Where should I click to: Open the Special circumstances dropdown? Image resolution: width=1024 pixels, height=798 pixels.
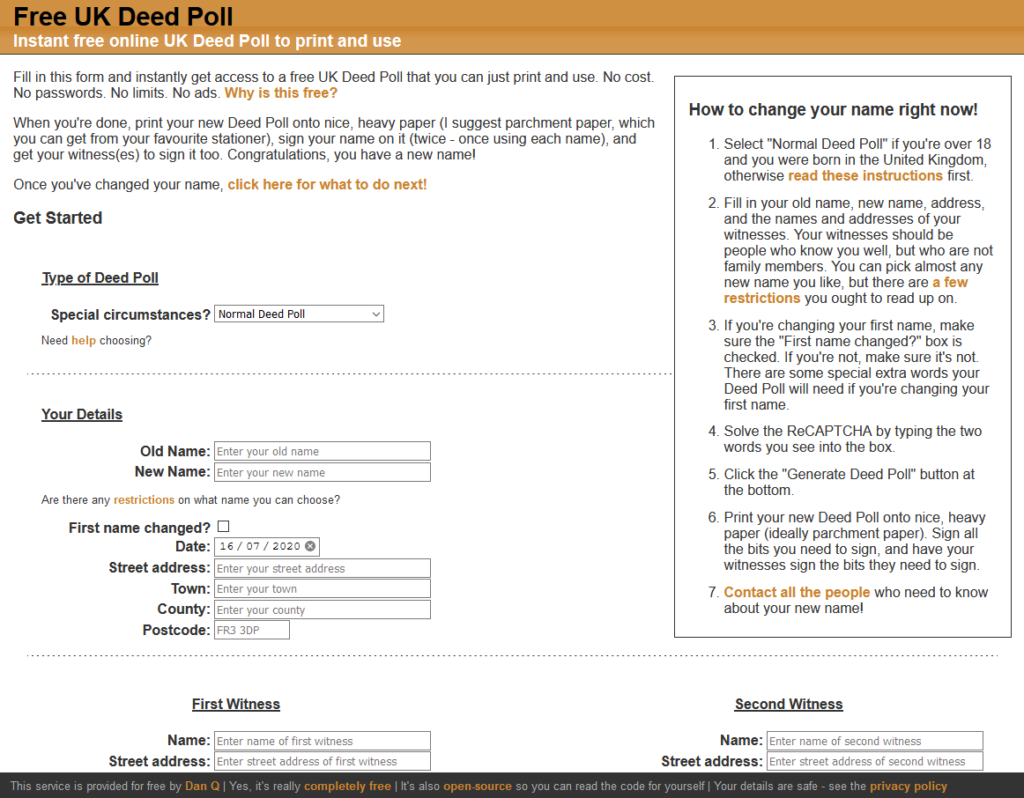tap(298, 313)
